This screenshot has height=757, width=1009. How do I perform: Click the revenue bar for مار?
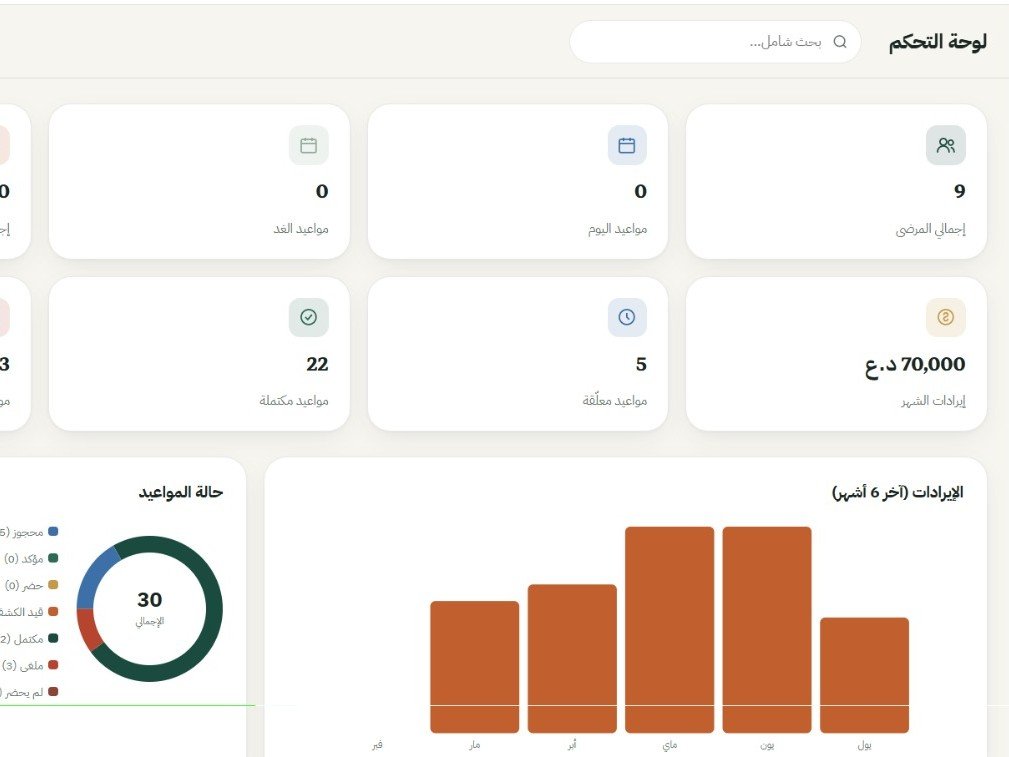tap(474, 667)
